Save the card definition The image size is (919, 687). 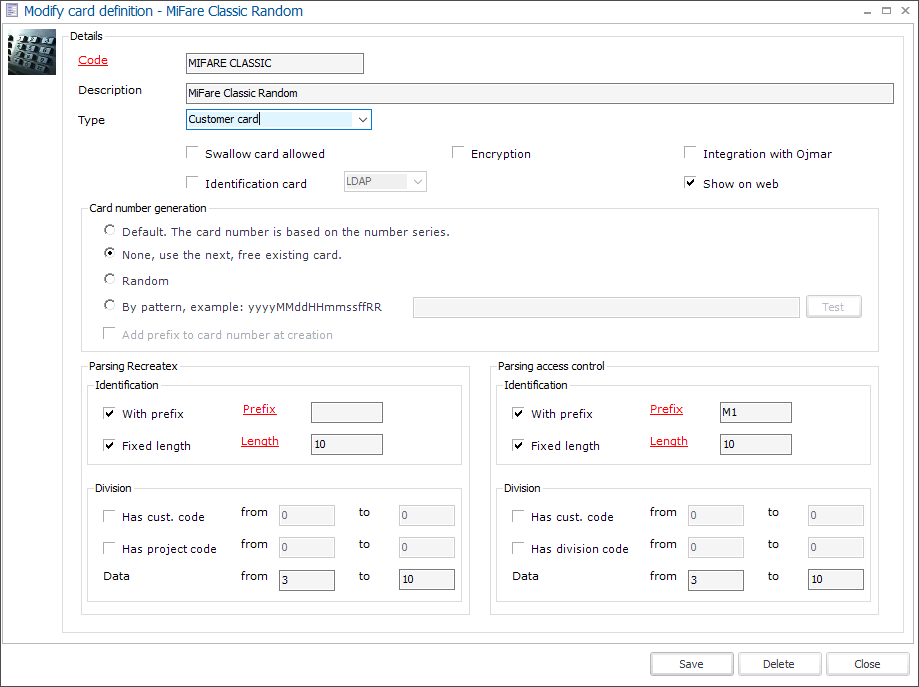tap(691, 663)
